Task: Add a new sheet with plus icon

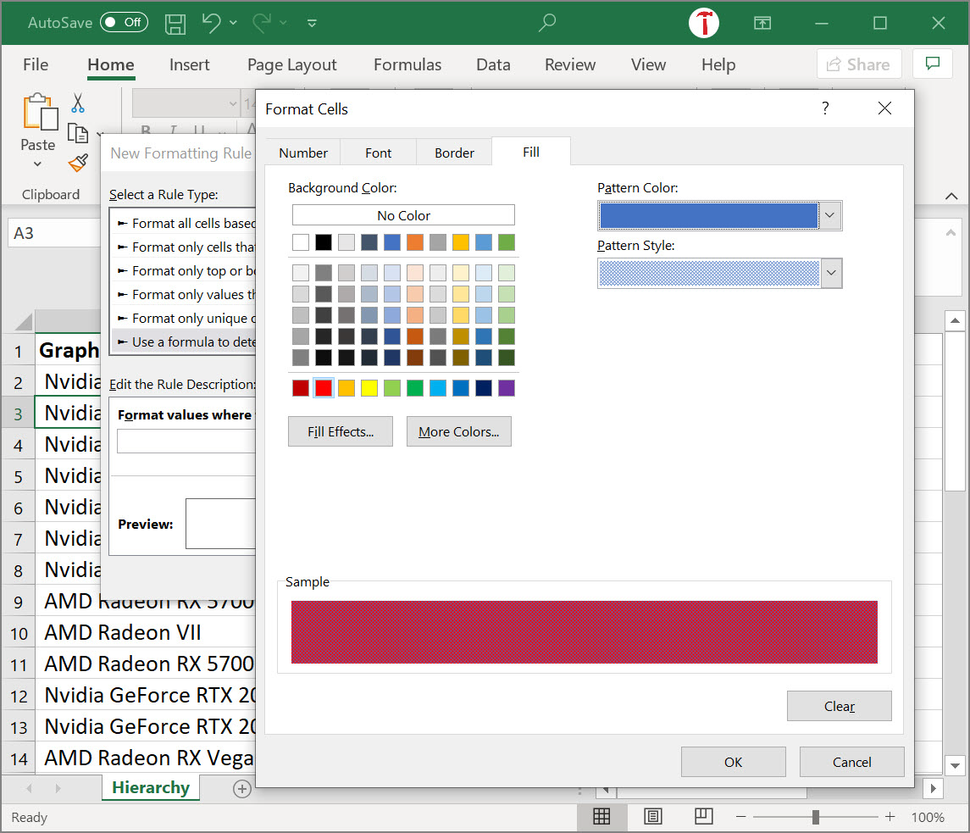Action: [x=242, y=788]
